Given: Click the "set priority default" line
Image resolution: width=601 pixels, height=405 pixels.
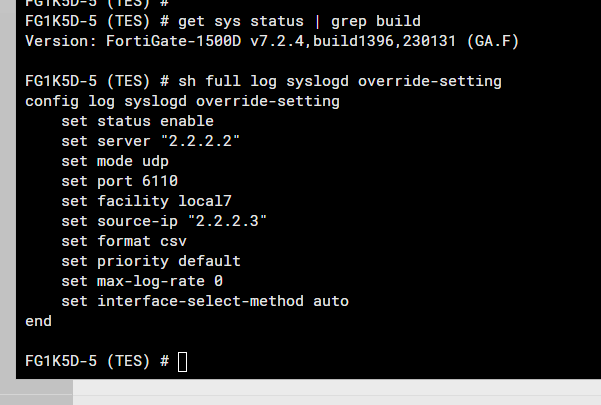Looking at the screenshot, I should coord(150,261).
